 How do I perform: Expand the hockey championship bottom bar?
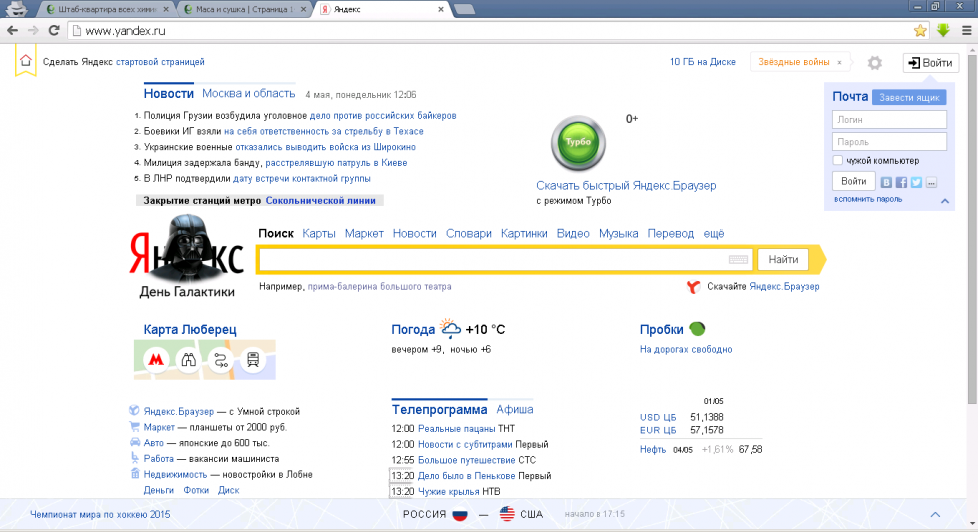[935, 514]
